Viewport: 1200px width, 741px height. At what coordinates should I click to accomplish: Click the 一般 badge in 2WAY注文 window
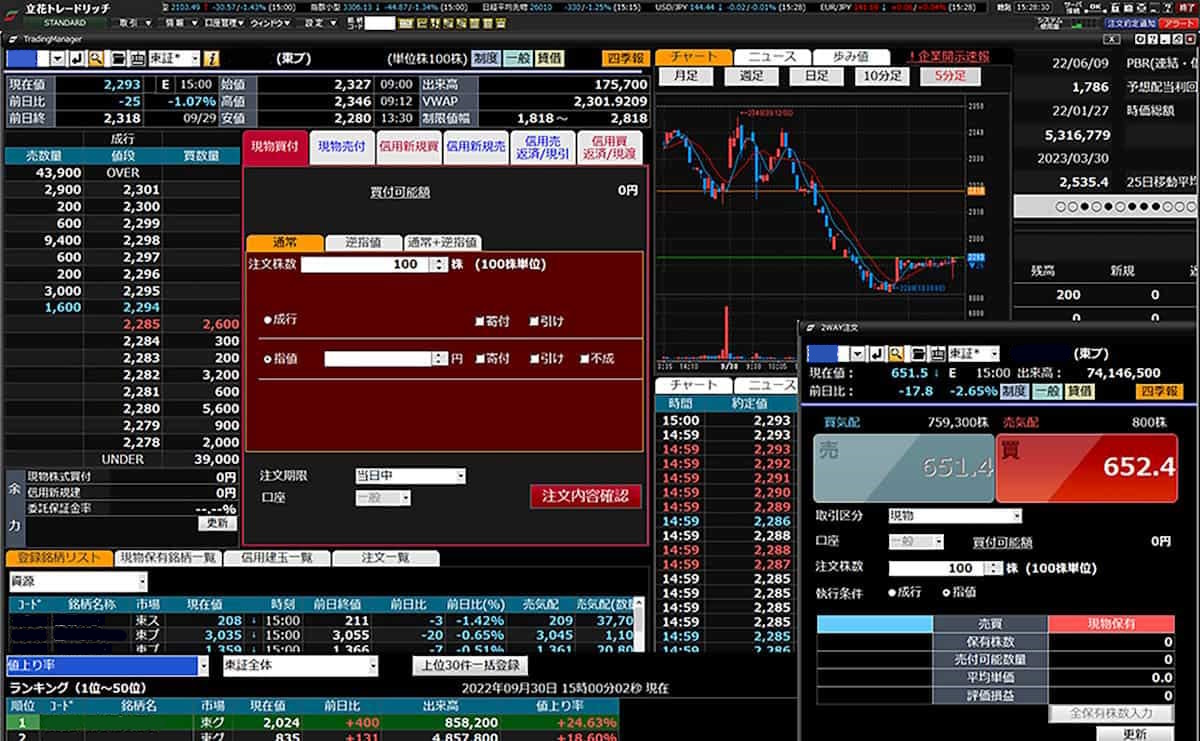[x=1046, y=391]
